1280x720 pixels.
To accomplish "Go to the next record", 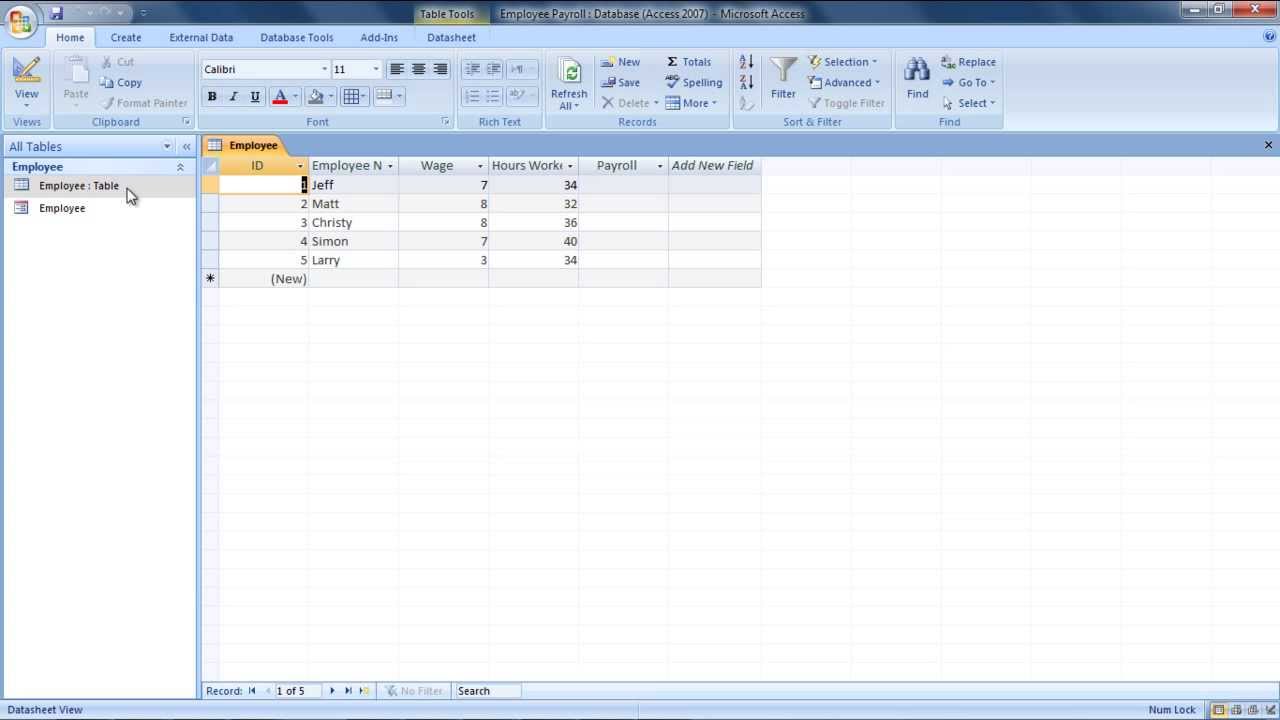I will 332,691.
